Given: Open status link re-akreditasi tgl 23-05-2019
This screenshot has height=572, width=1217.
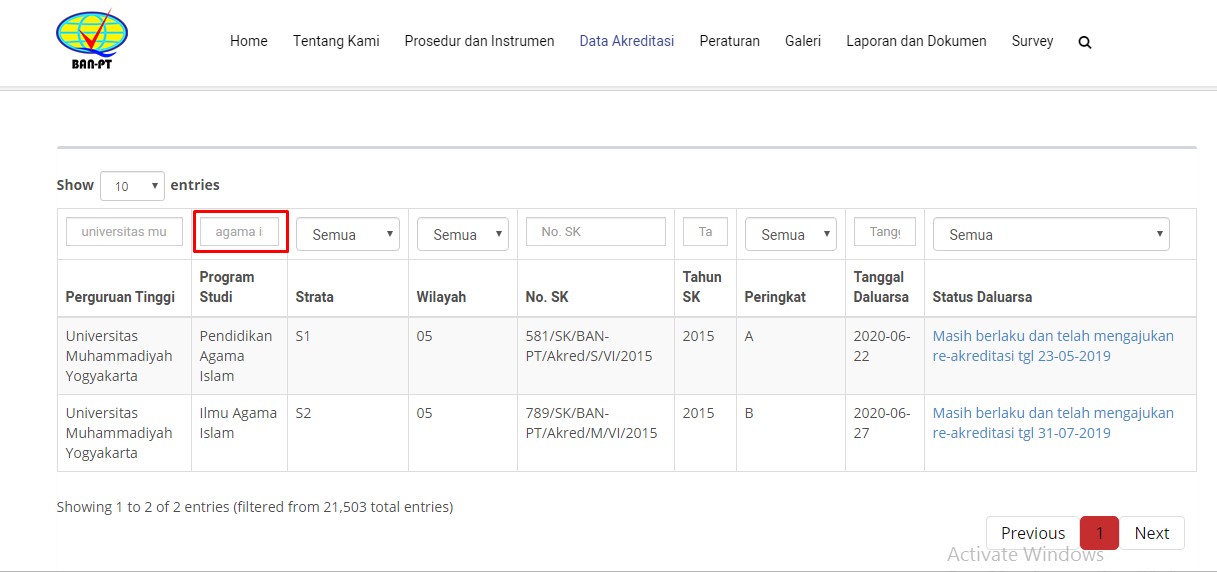Looking at the screenshot, I should pyautogui.click(x=1053, y=346).
